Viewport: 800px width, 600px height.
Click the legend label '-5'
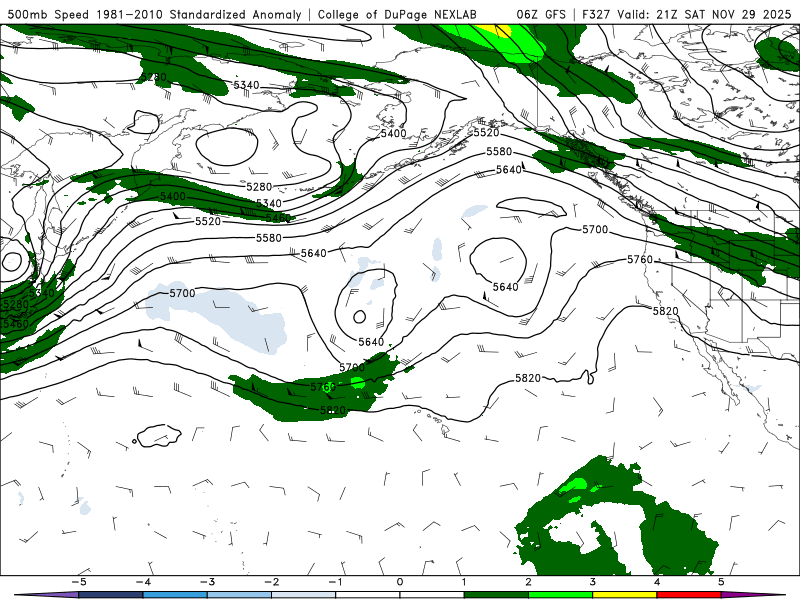tap(79, 582)
